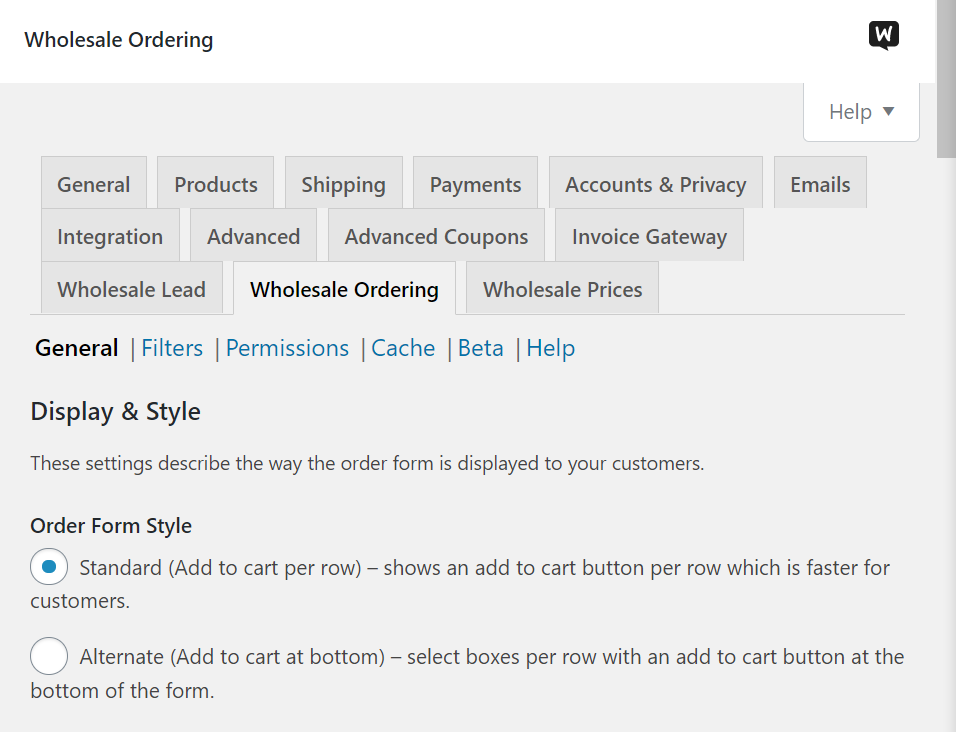
Task: Go to the Payments tab
Action: coord(475,184)
